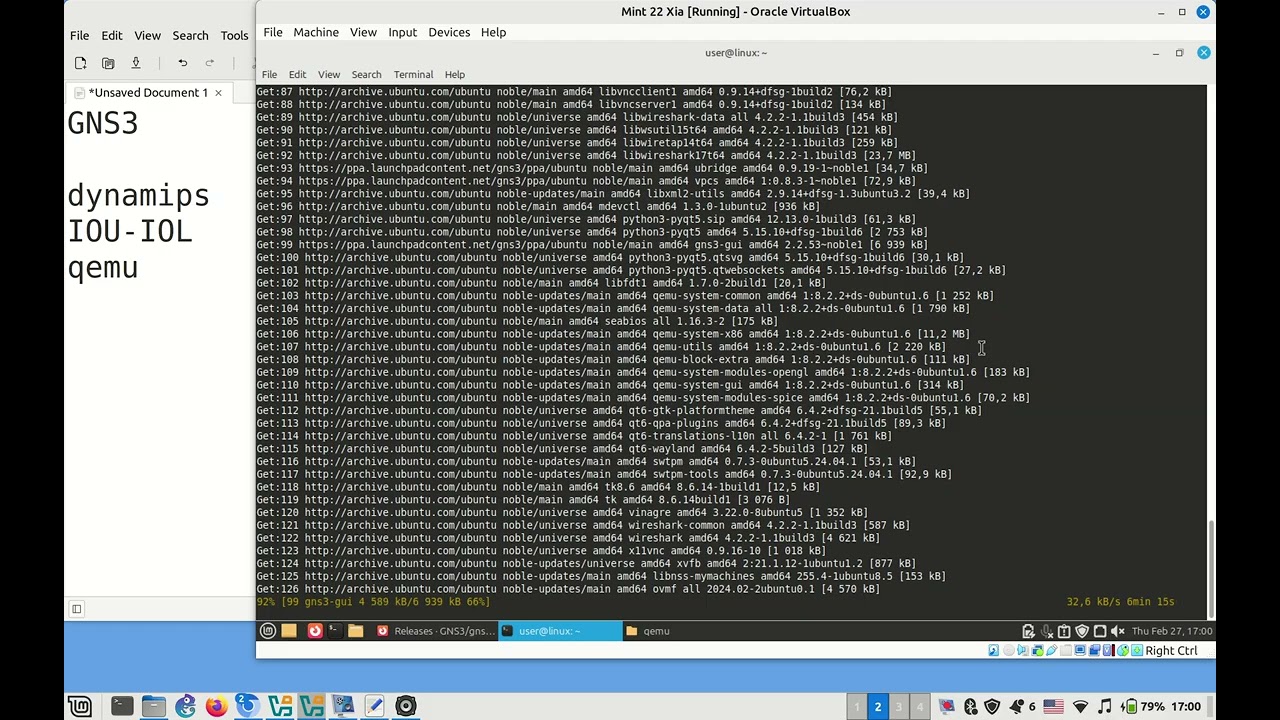Switch to workspace 2
Viewport: 1280px width, 720px height.
[878, 707]
